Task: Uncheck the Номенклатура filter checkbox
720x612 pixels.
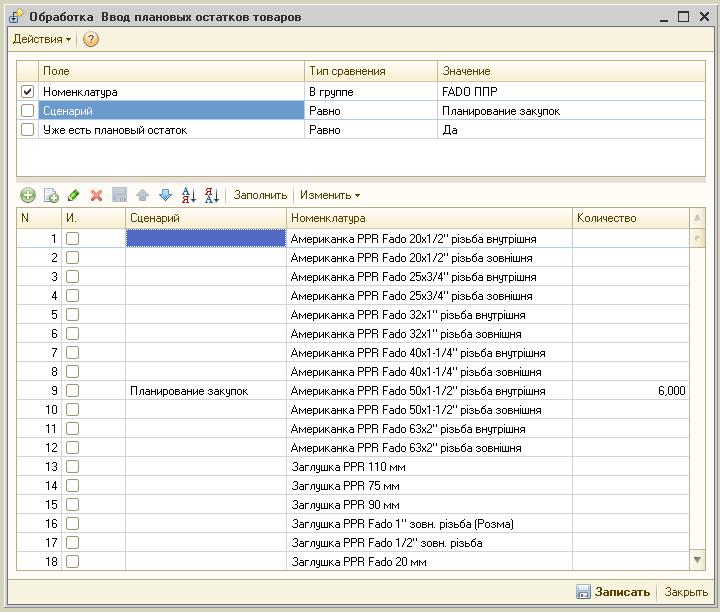Action: pos(28,91)
